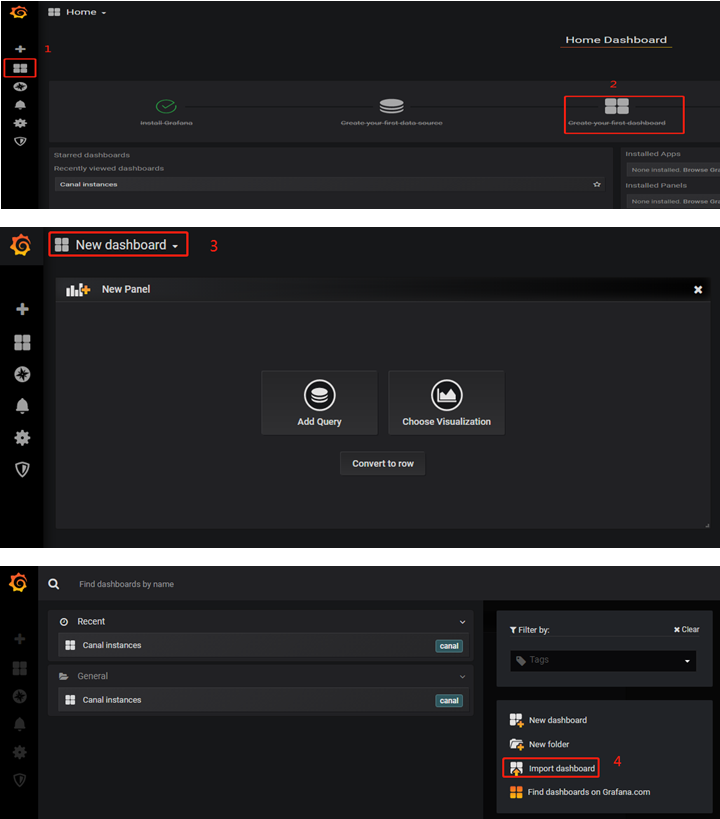The width and height of the screenshot is (720, 819).
Task: Click the canal tag in the Recent row
Action: (449, 646)
